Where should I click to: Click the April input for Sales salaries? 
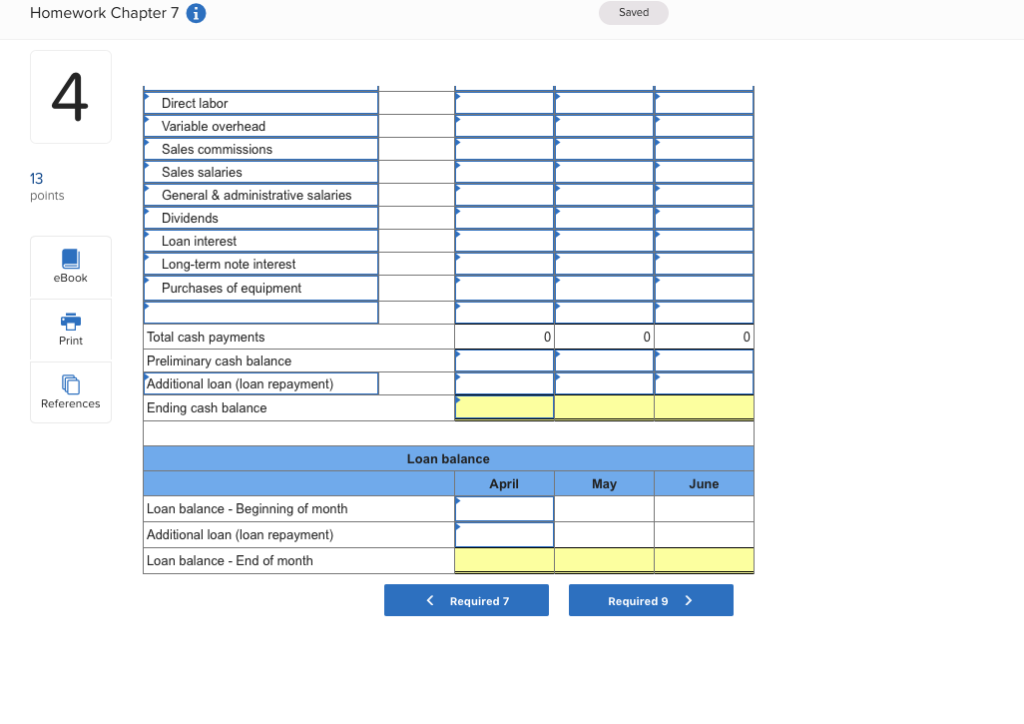tap(504, 172)
